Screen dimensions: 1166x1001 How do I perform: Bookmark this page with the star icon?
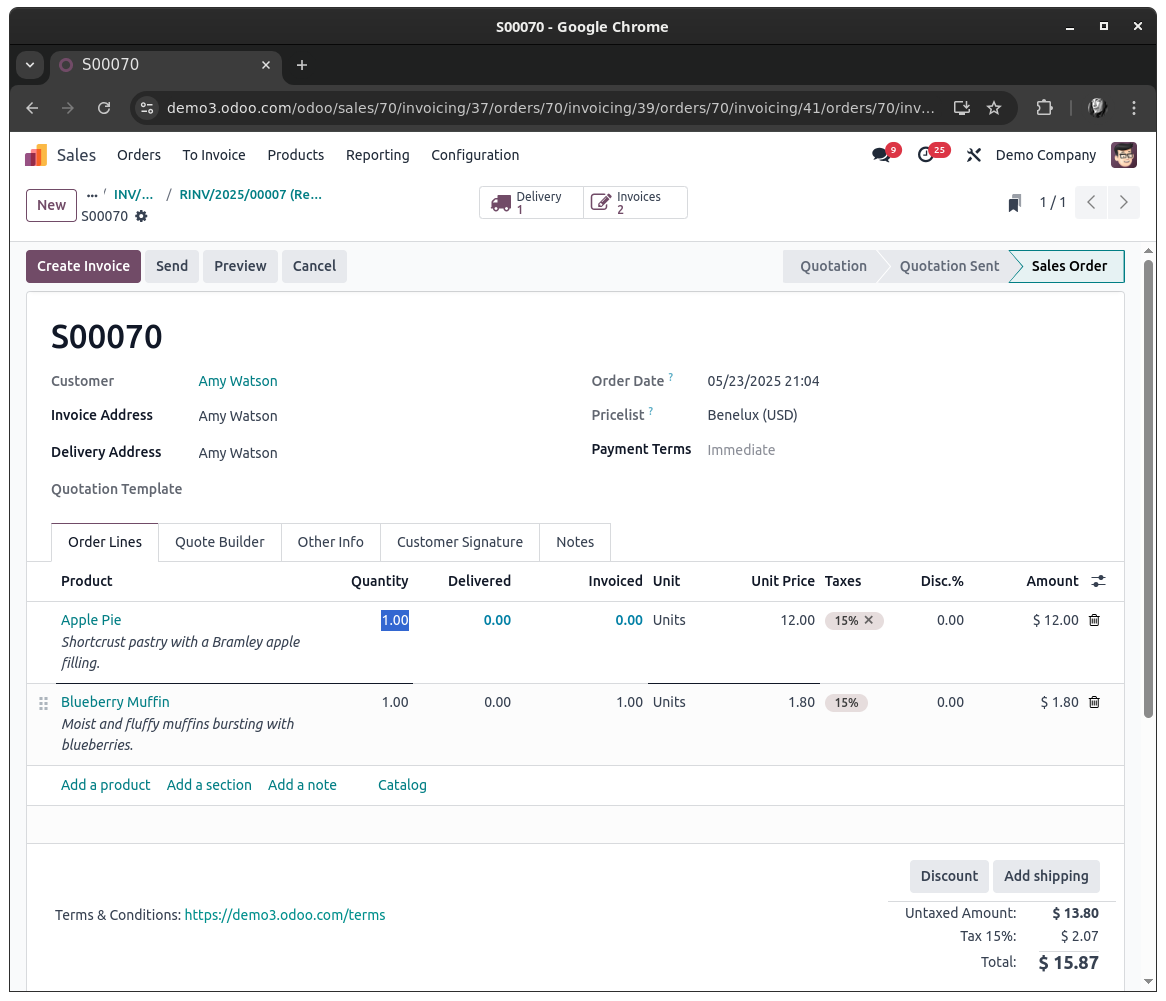click(x=994, y=109)
